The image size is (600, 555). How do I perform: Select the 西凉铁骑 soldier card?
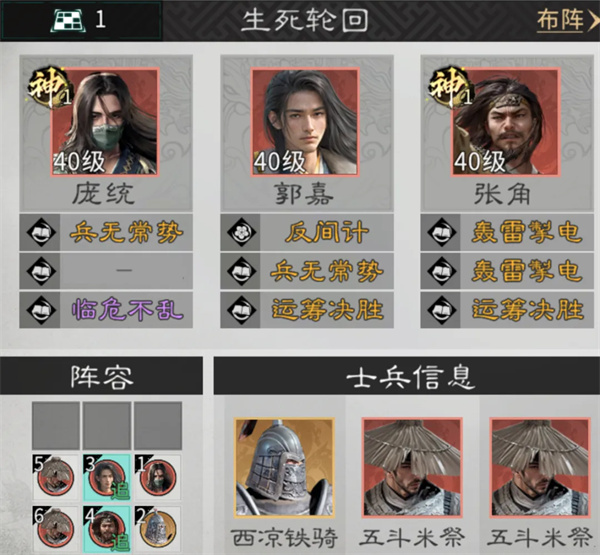(285, 468)
